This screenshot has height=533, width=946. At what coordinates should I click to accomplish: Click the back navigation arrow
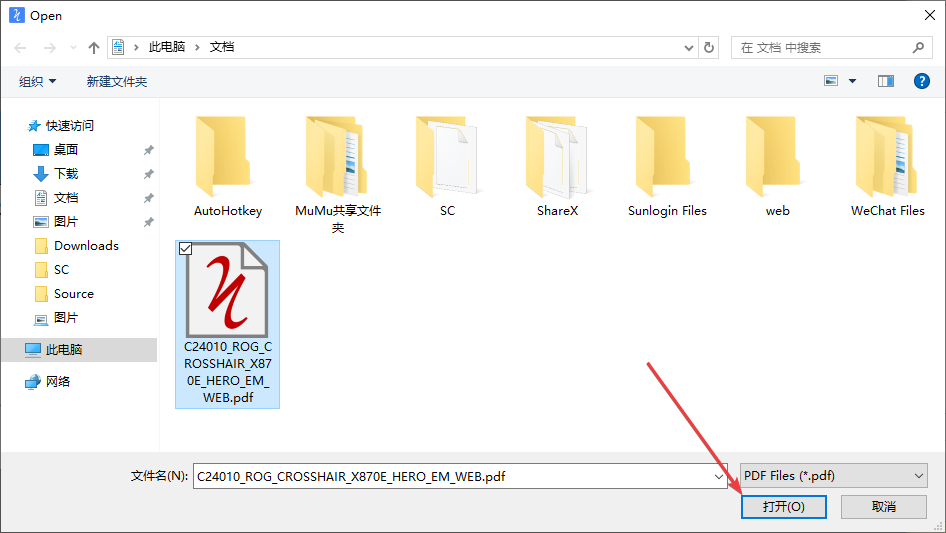[x=20, y=48]
